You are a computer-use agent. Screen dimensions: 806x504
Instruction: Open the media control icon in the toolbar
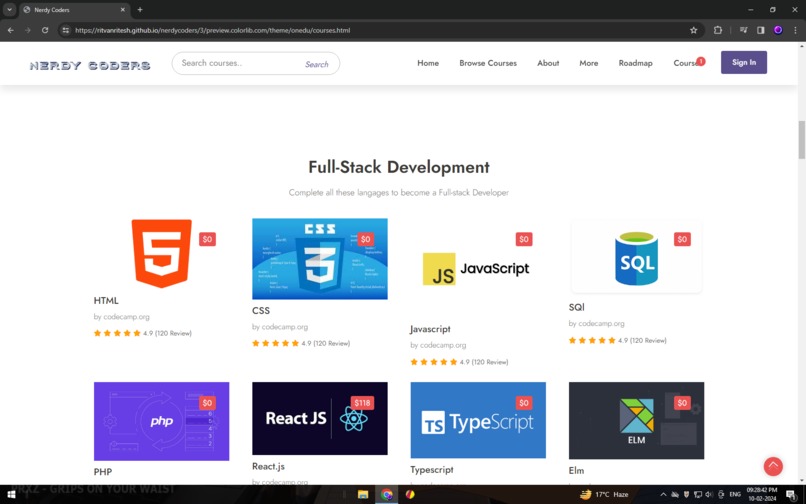pyautogui.click(x=743, y=30)
